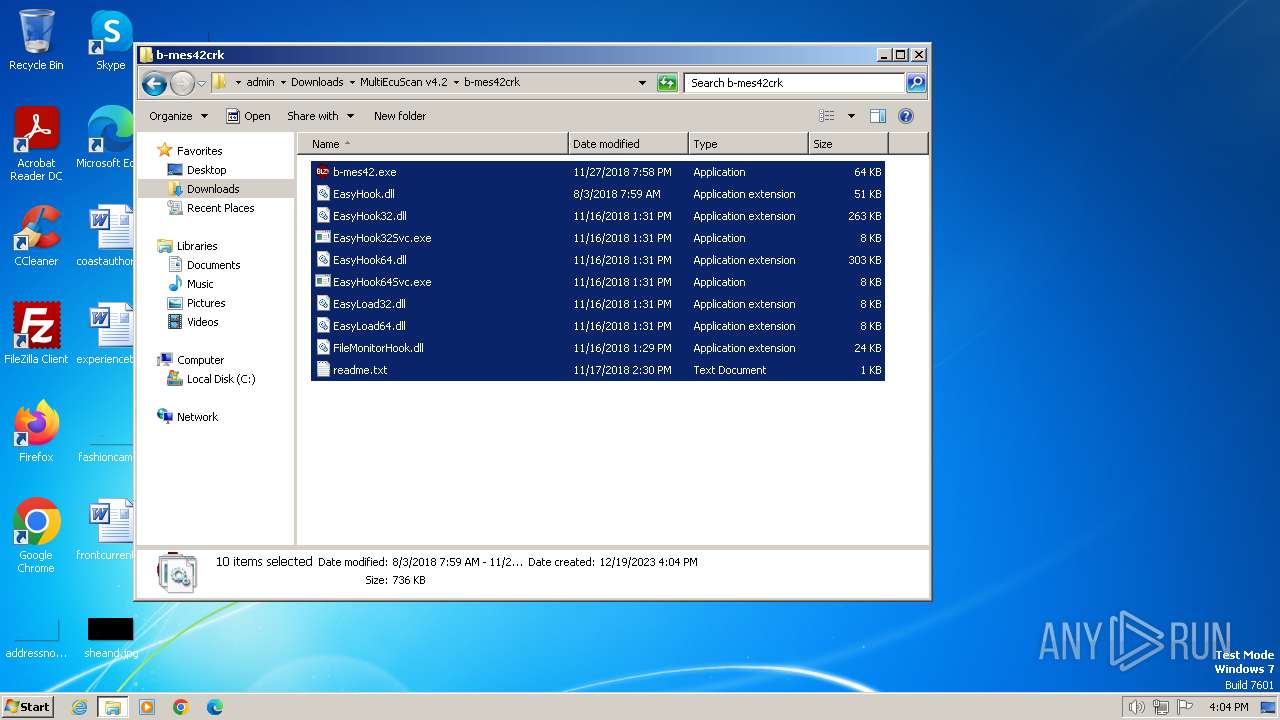Open Firefox desktop icon
This screenshot has width=1280, height=720.
36,431
